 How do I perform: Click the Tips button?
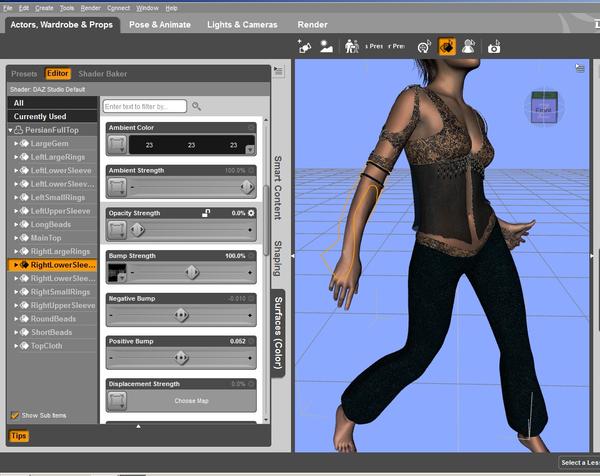(18, 435)
